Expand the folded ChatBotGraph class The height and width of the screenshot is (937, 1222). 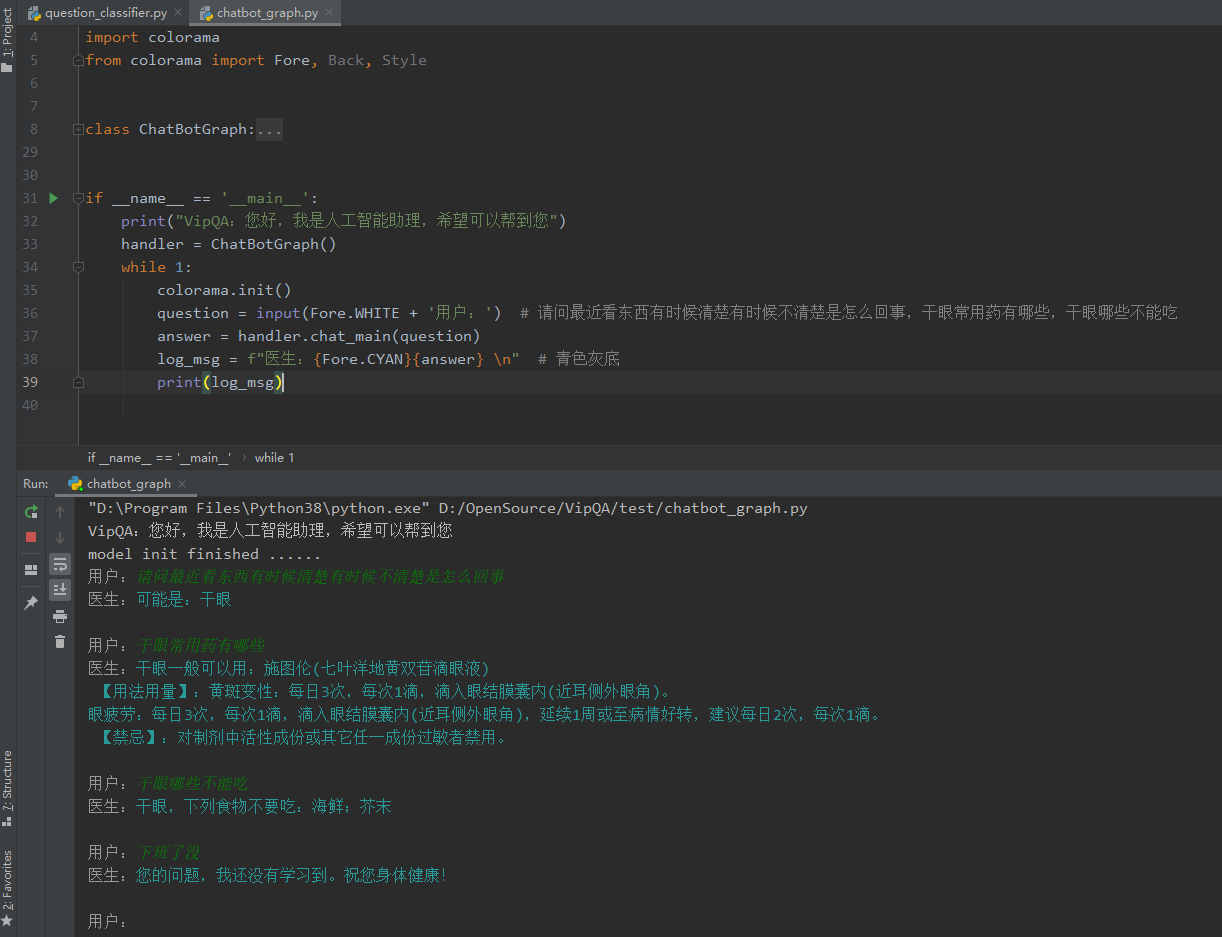click(78, 129)
